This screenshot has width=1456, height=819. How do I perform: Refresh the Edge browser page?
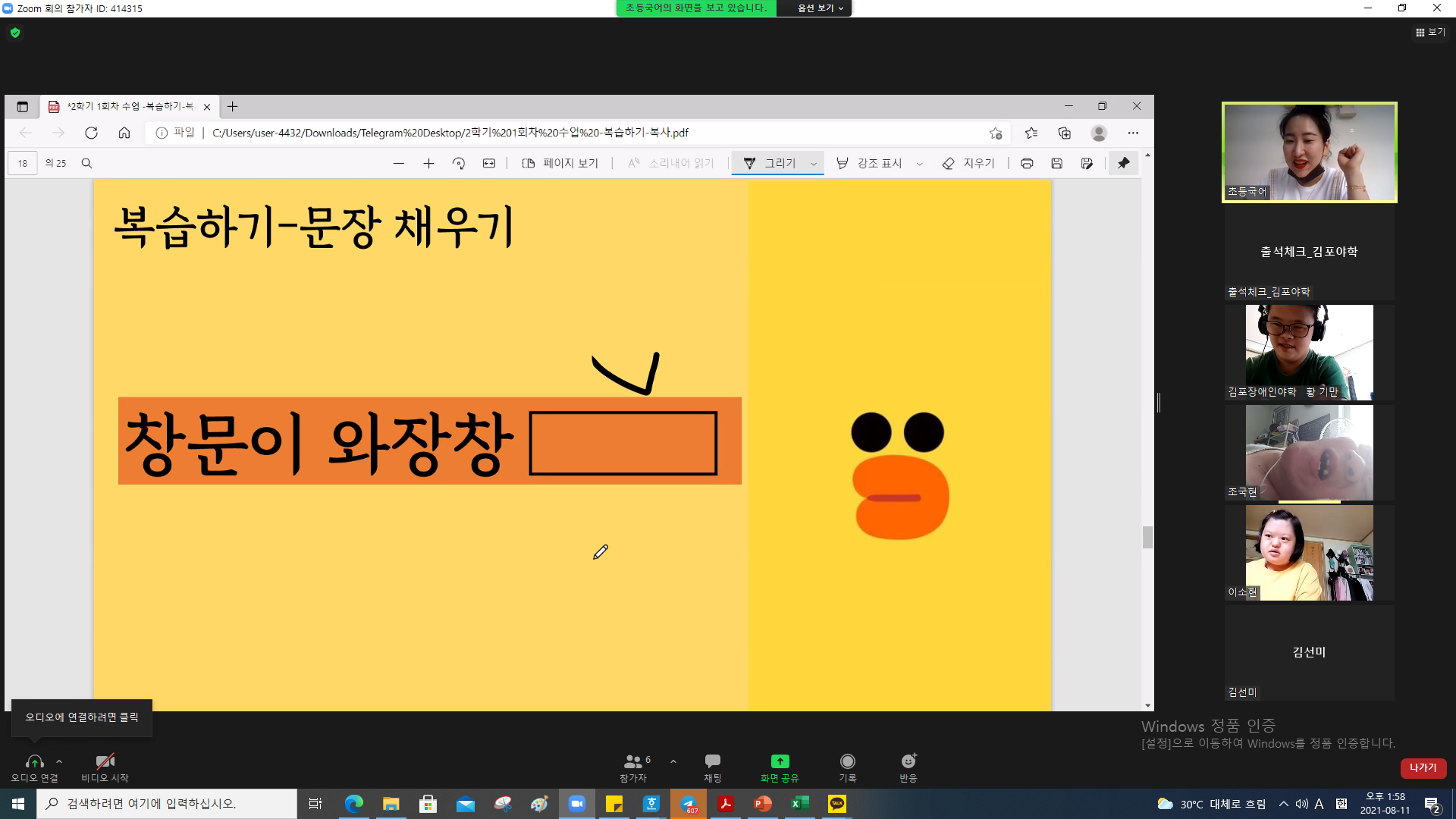click(x=91, y=133)
